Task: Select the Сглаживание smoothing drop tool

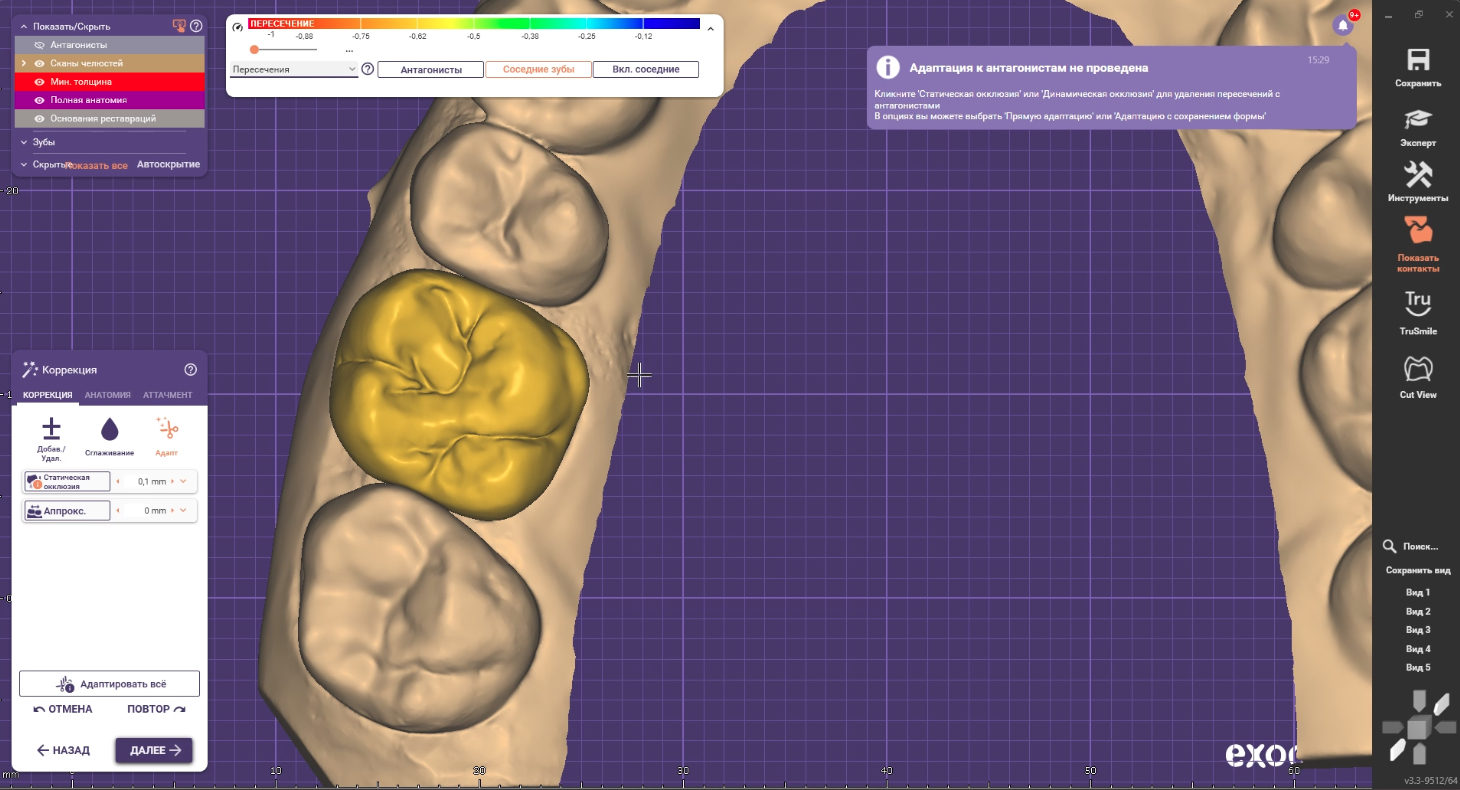Action: coord(110,429)
